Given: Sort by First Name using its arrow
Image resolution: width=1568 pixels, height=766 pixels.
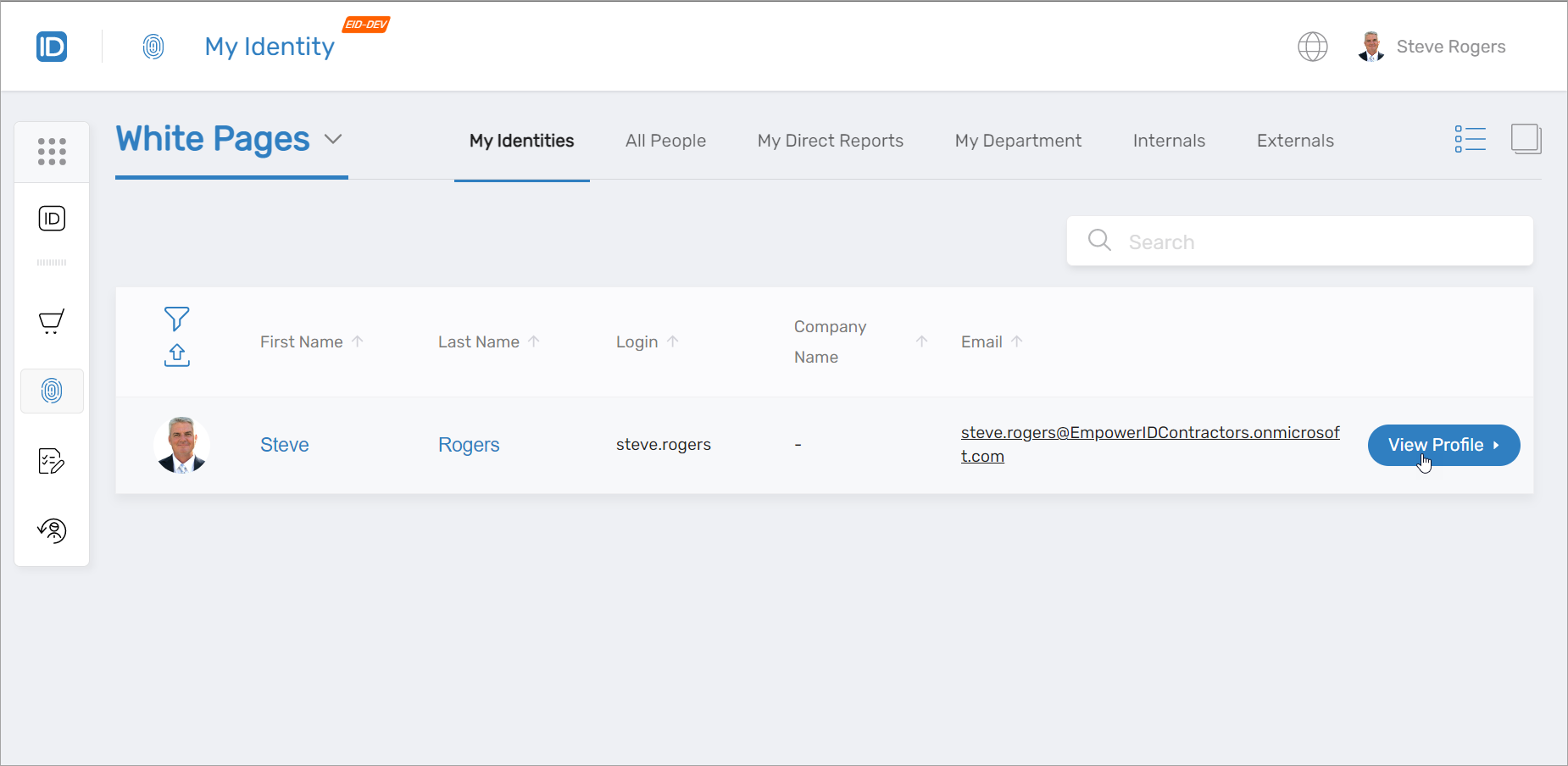Looking at the screenshot, I should click(357, 341).
